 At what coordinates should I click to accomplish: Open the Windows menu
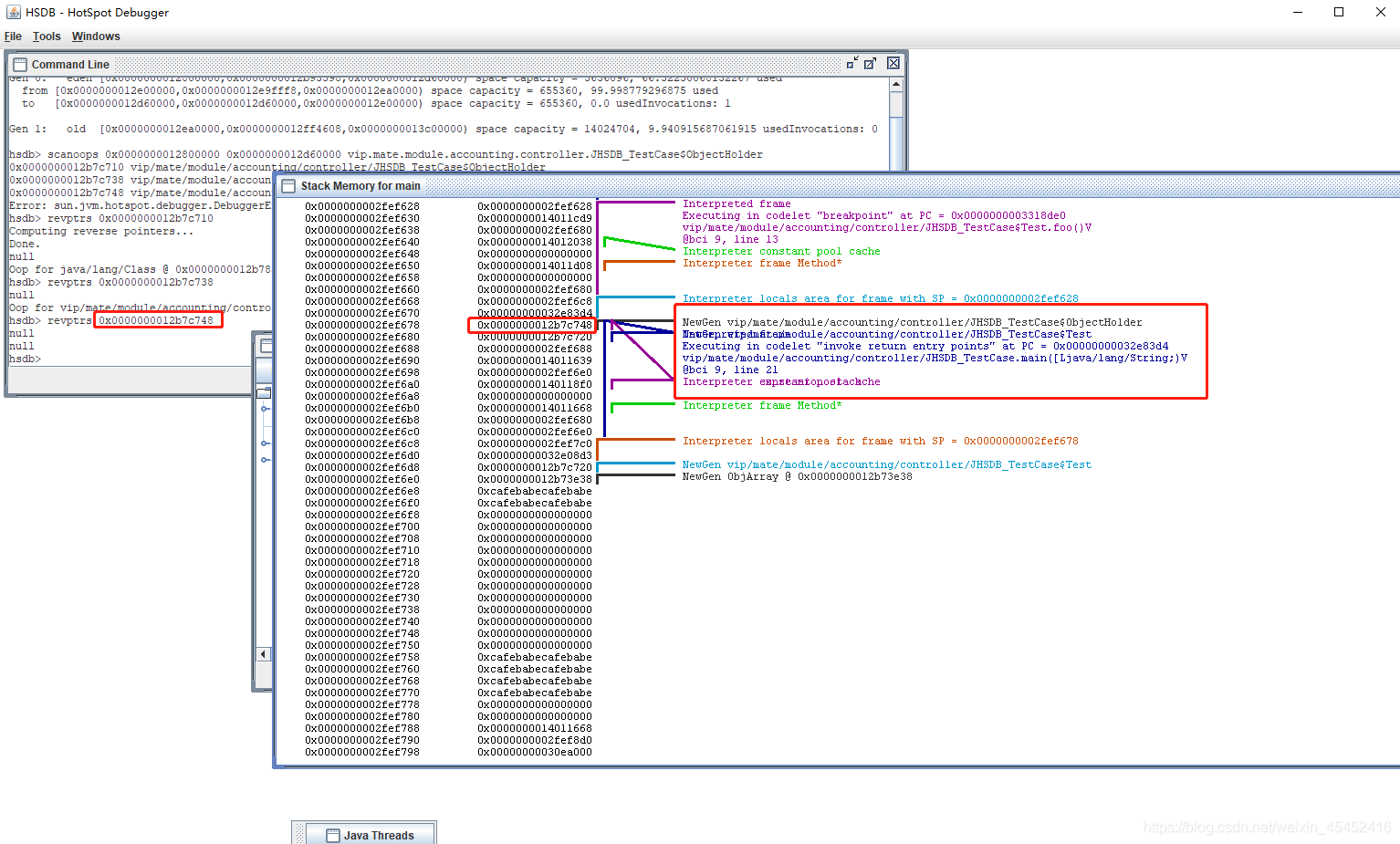(x=96, y=36)
